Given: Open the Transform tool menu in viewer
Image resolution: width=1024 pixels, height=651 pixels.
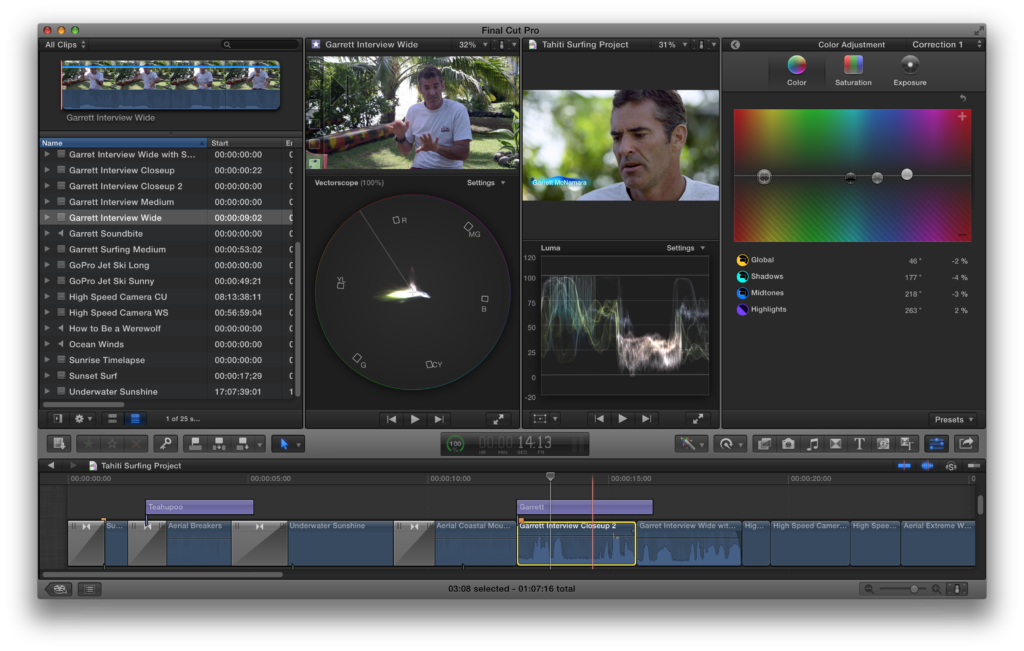Looking at the screenshot, I should [544, 419].
